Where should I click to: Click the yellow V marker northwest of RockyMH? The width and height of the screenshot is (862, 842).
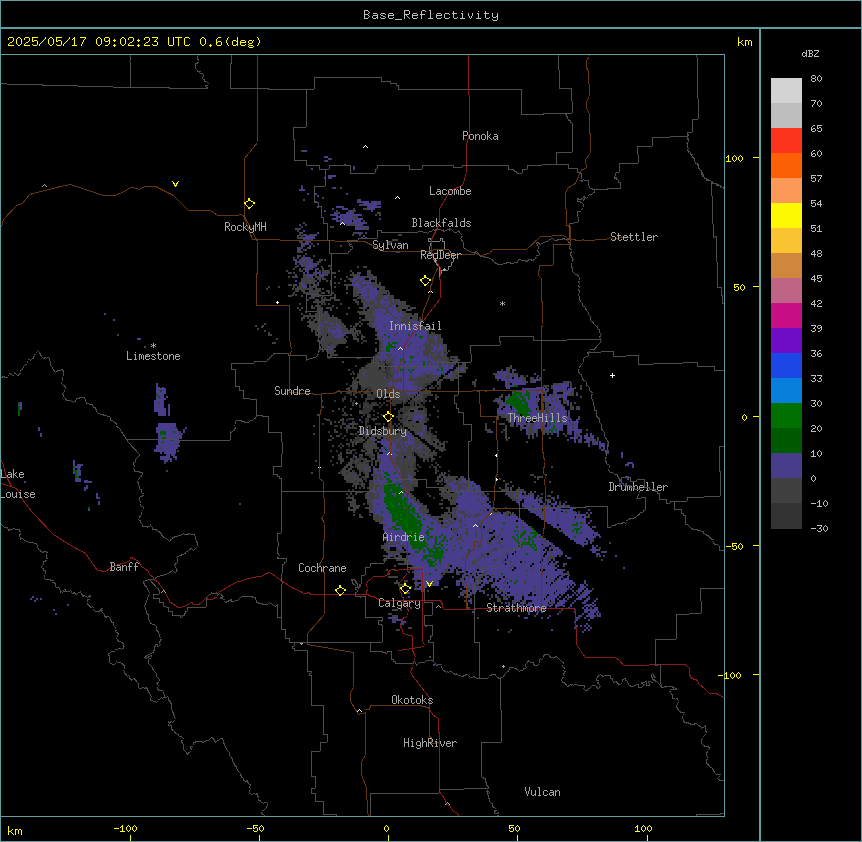(x=175, y=184)
